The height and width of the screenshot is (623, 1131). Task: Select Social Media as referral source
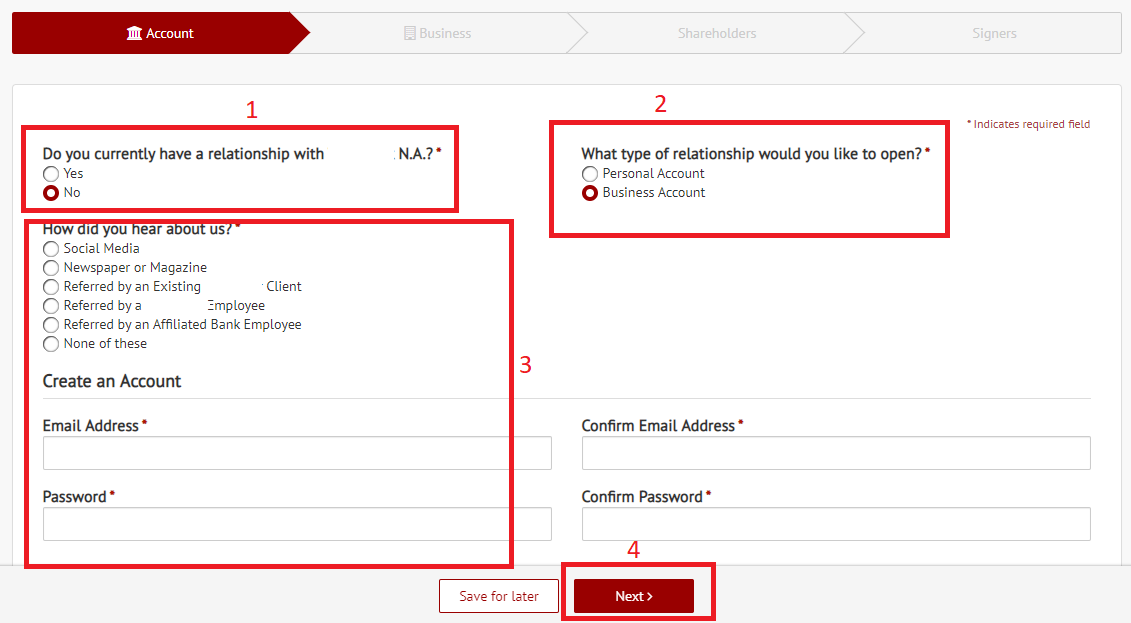pyautogui.click(x=51, y=248)
